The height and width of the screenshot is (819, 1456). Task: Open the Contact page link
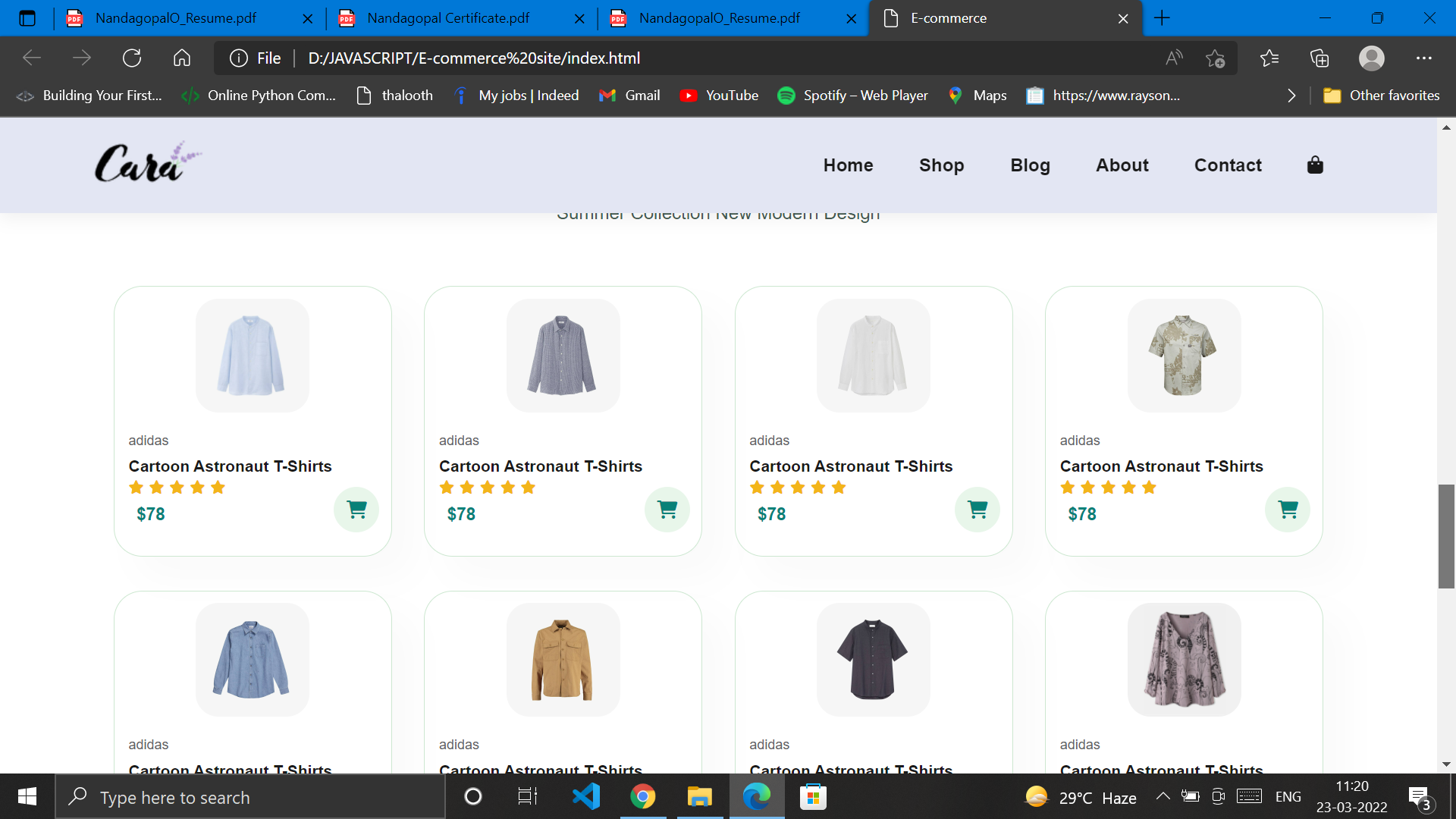tap(1228, 165)
